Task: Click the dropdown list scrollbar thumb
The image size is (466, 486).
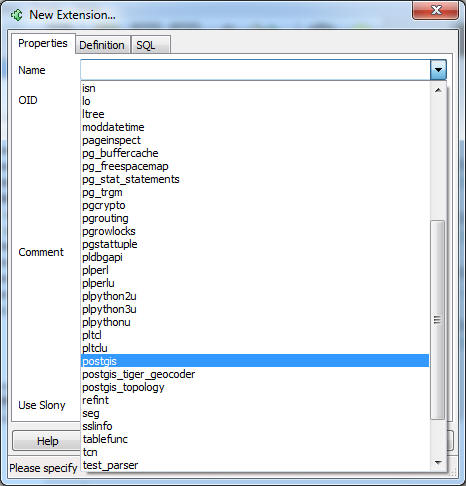Action: point(438,320)
